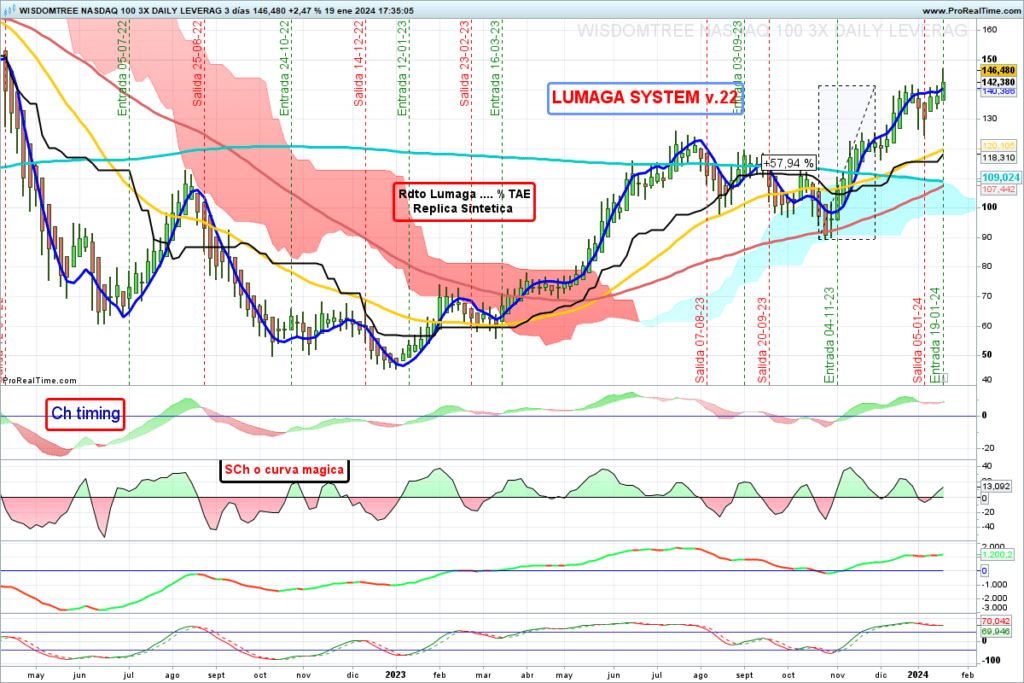
Task: Click the abr month label on time axis
Action: (x=527, y=675)
